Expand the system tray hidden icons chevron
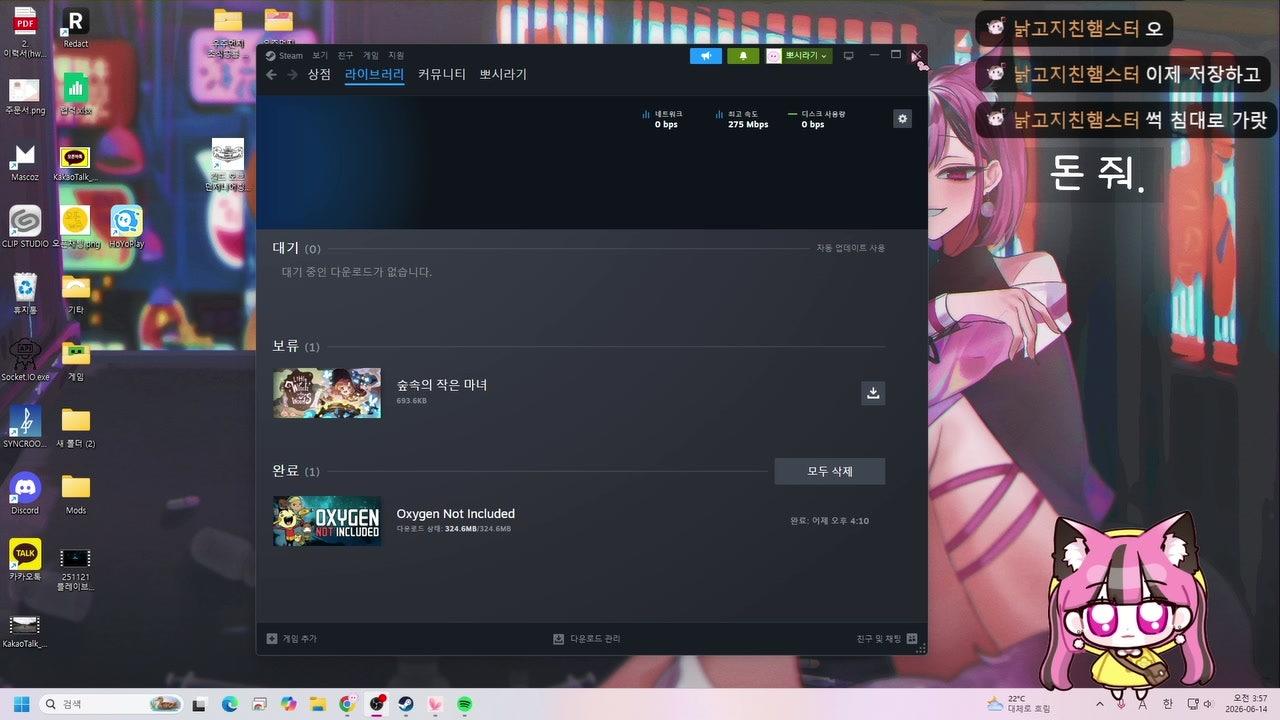The width and height of the screenshot is (1280, 720). coord(1100,704)
